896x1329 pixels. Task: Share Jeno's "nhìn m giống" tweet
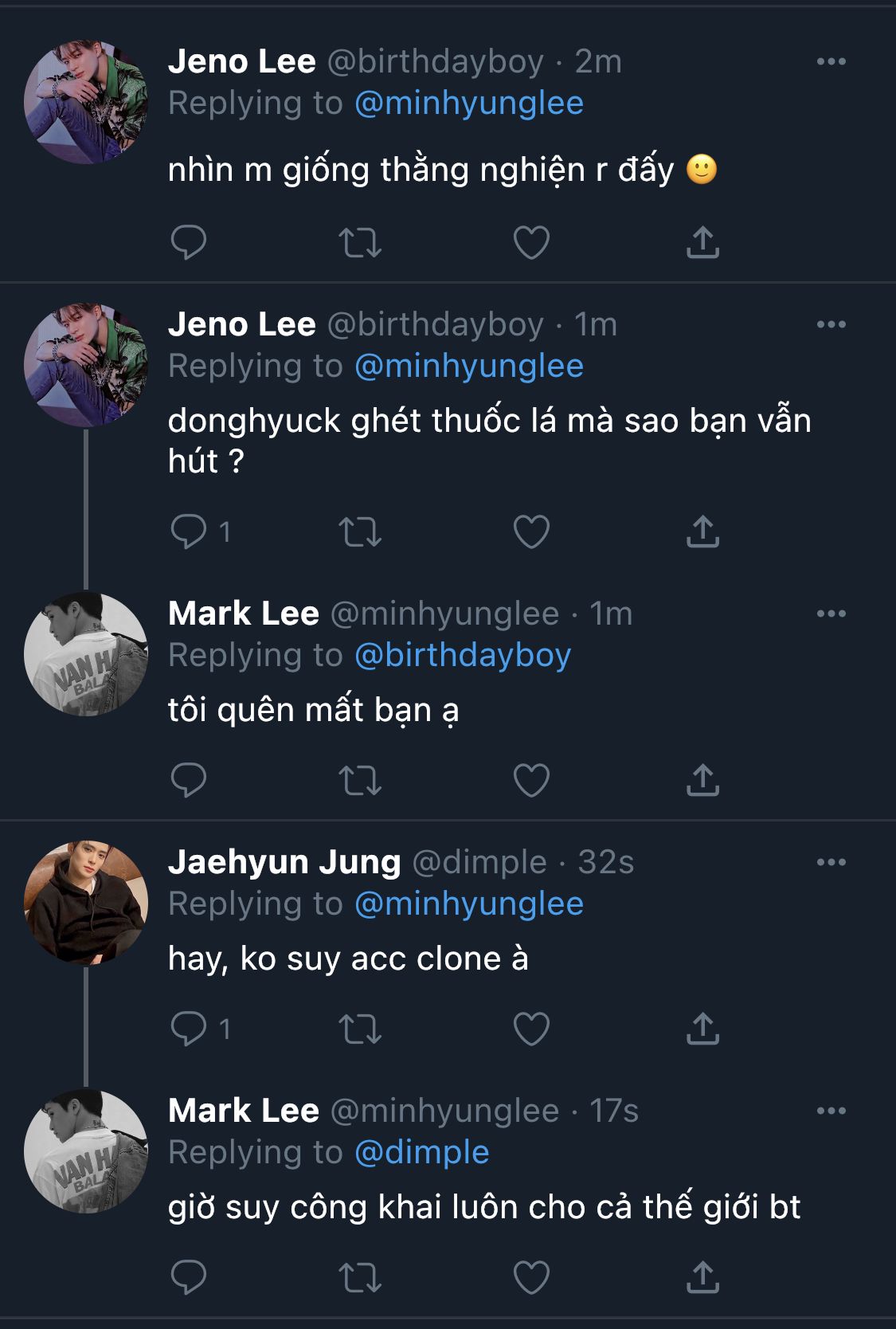[702, 242]
